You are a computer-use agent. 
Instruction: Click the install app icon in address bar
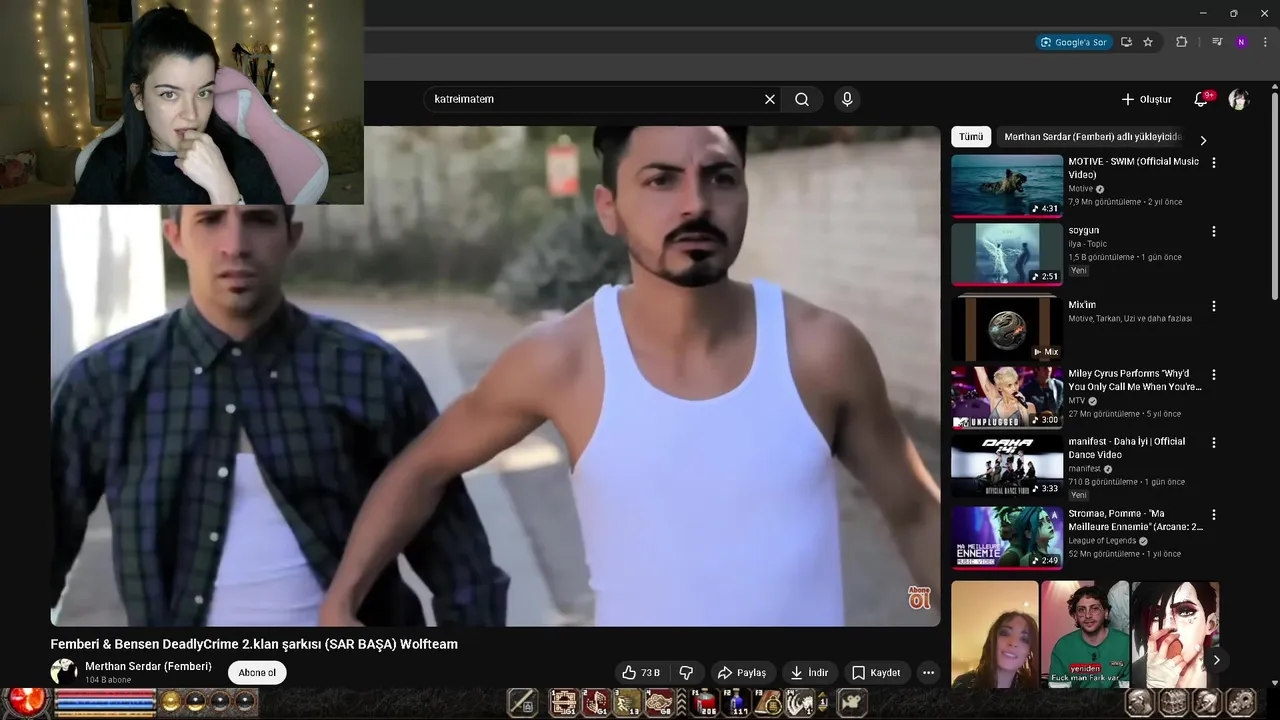pyautogui.click(x=1126, y=42)
